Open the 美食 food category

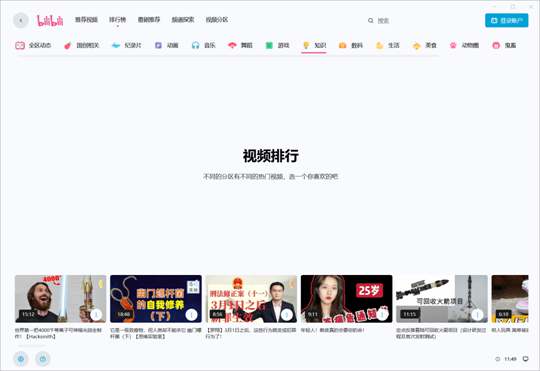424,45
